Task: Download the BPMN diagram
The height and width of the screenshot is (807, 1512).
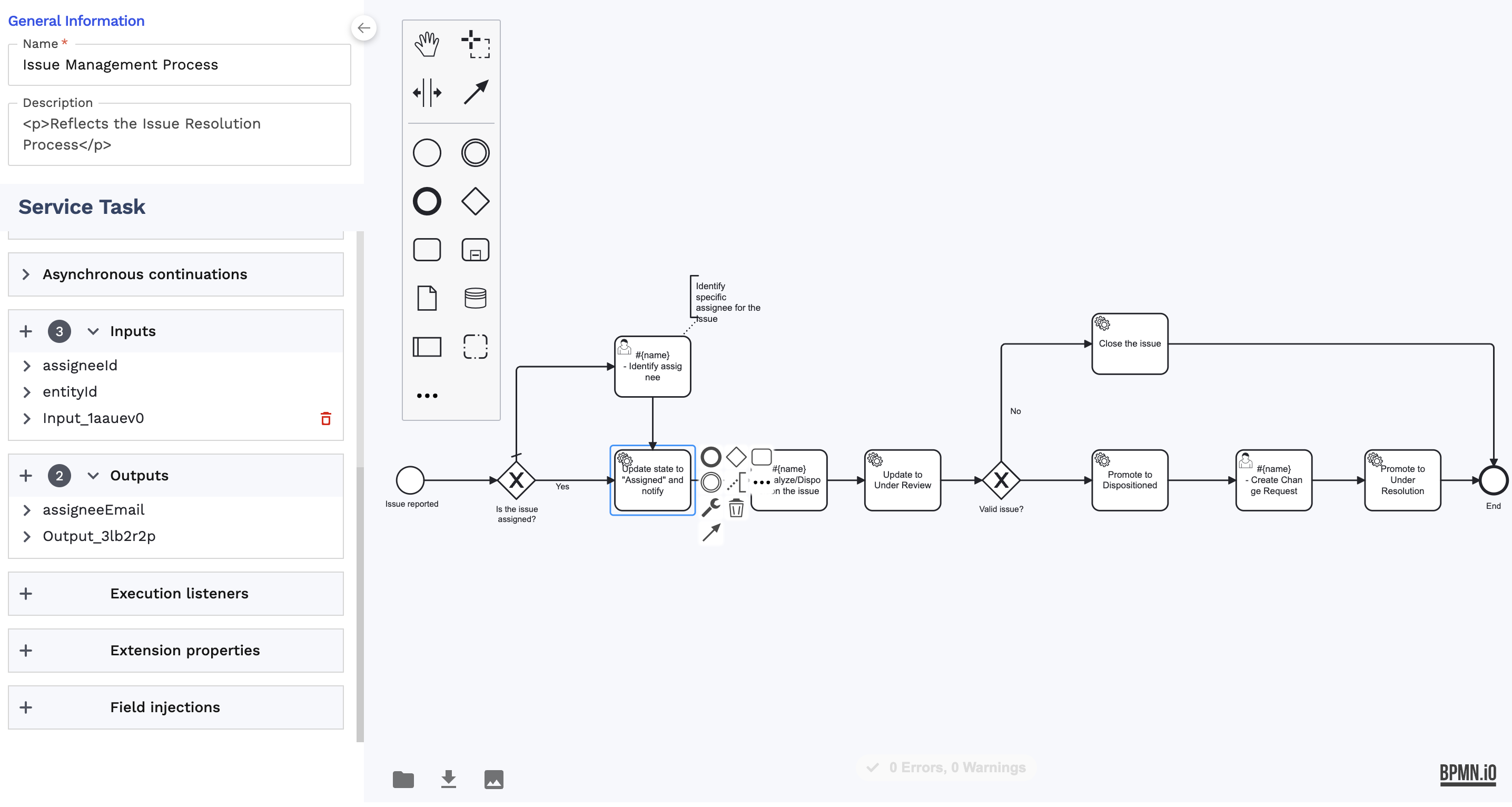Action: click(x=448, y=780)
